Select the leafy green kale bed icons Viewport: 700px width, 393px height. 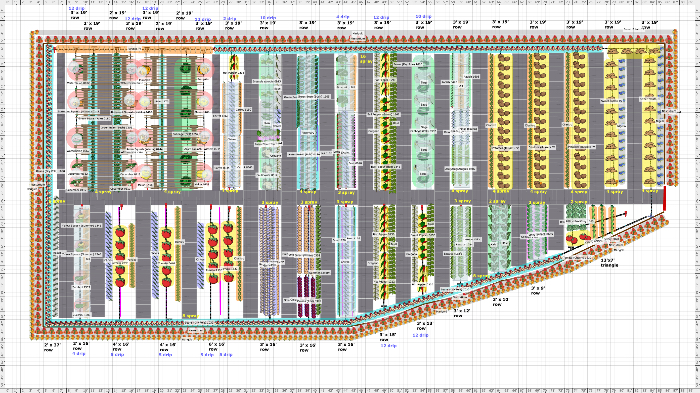pos(500,239)
